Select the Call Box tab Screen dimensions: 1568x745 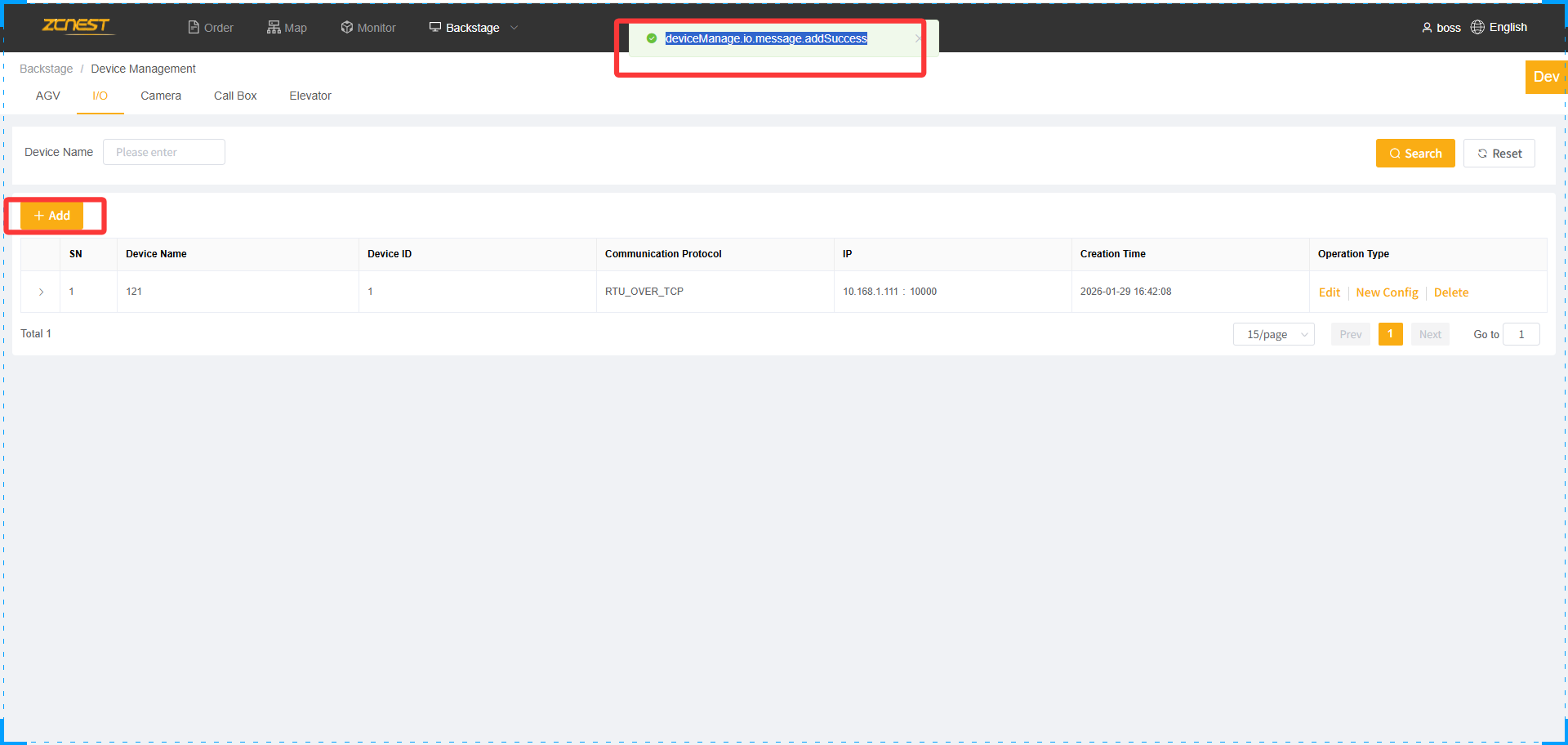coord(235,96)
